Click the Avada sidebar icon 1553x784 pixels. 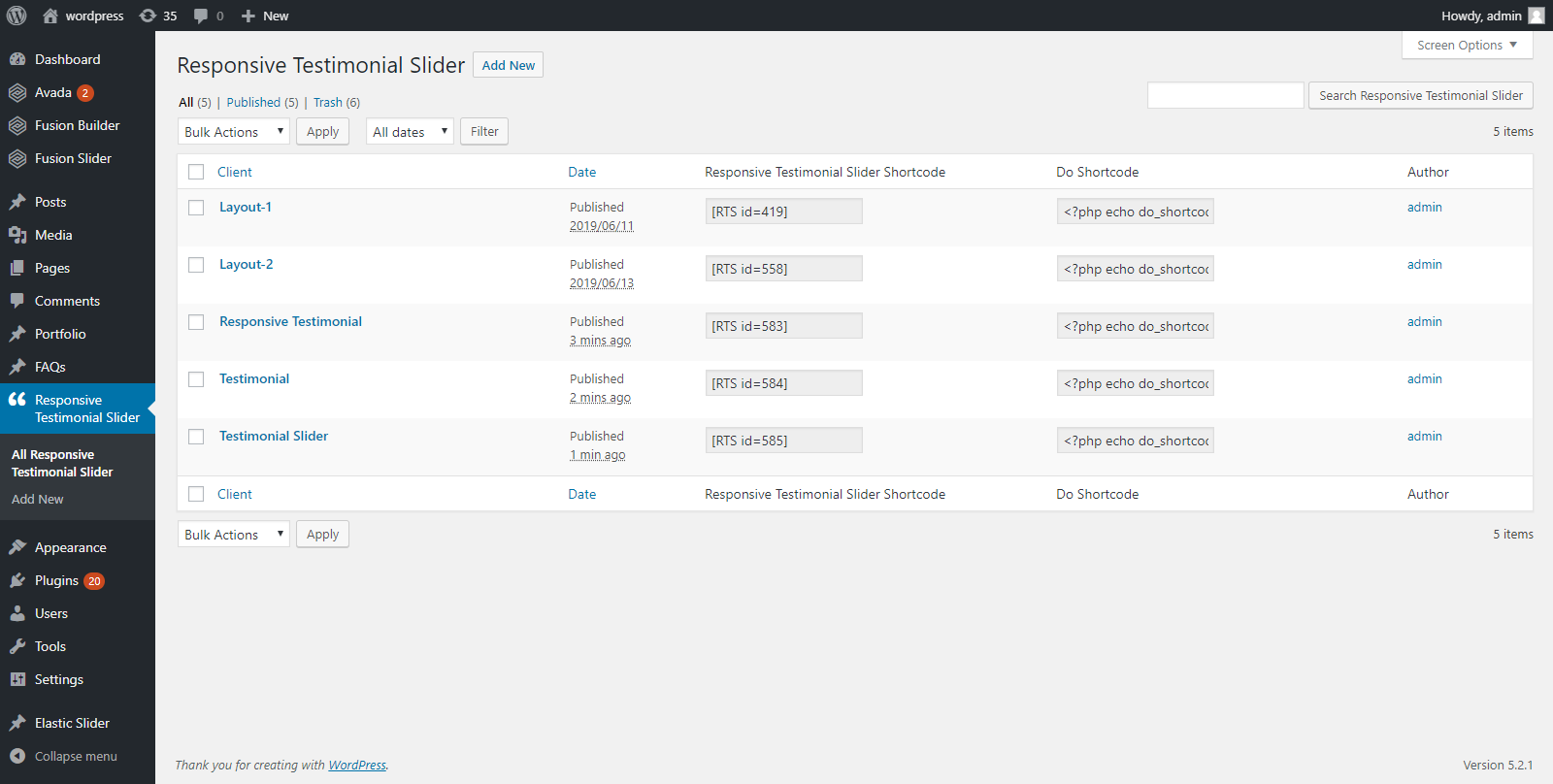pyautogui.click(x=17, y=92)
